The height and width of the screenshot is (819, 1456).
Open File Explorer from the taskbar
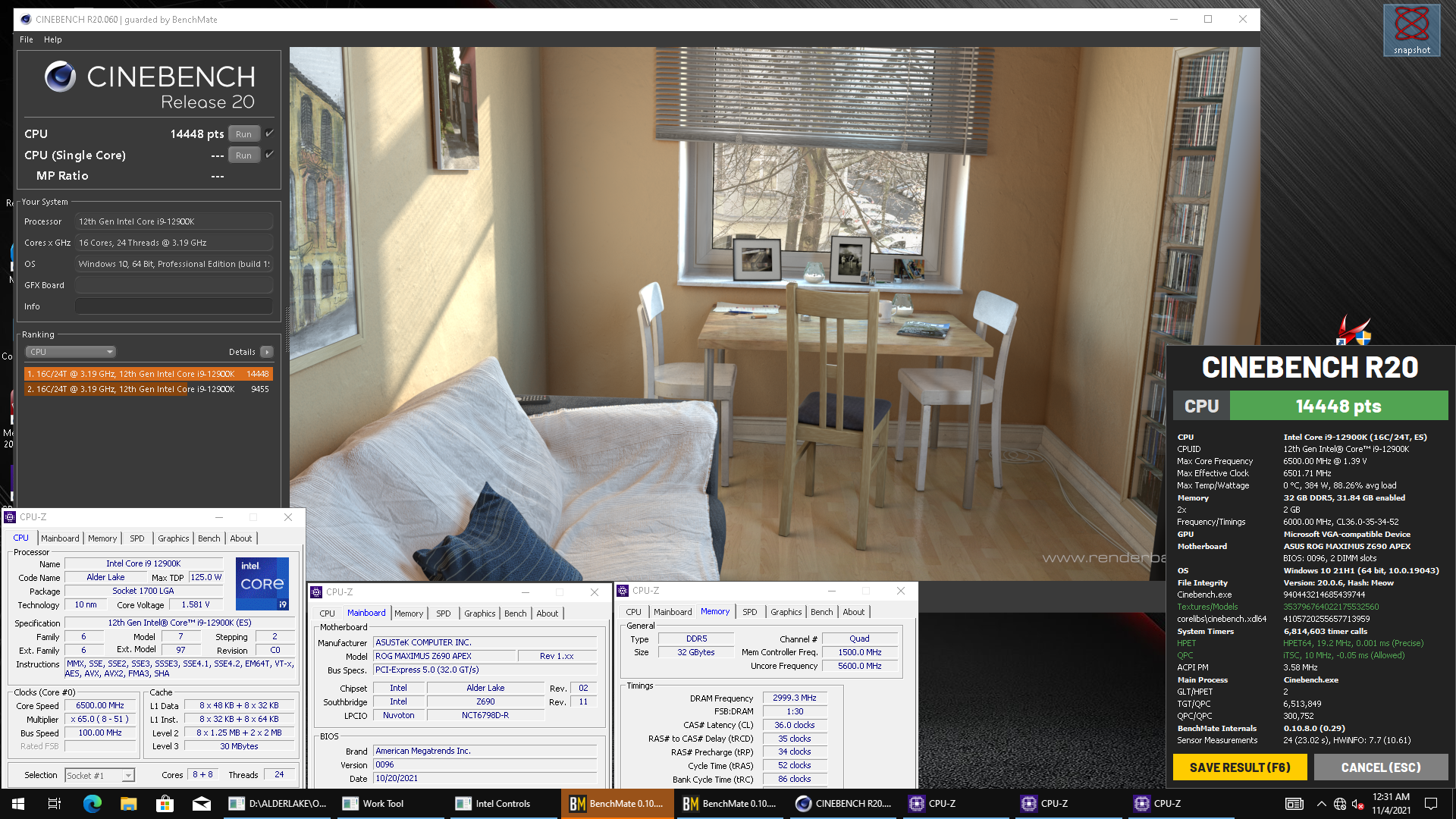(128, 804)
